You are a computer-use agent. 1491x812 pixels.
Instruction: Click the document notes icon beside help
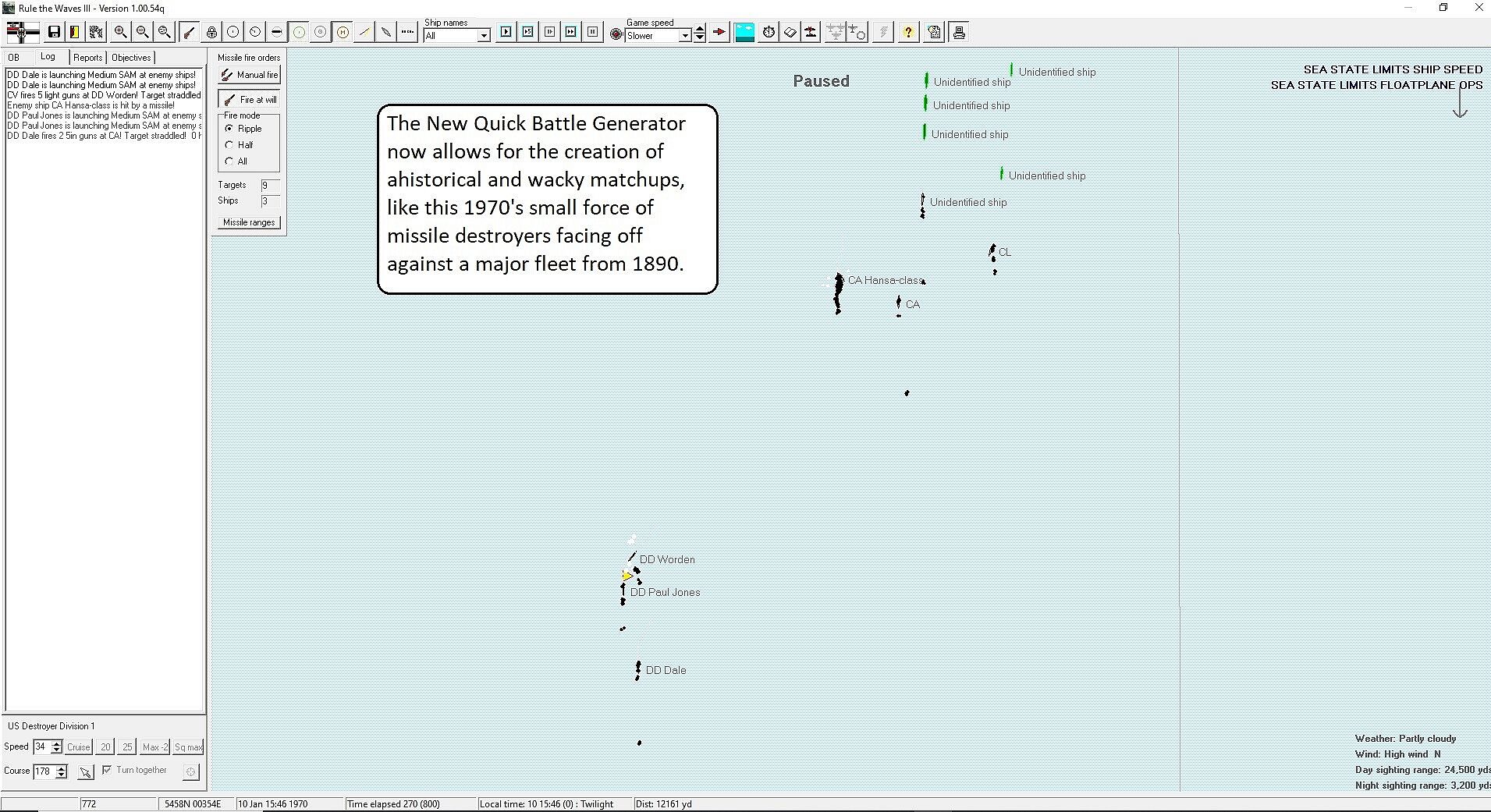tap(935, 32)
